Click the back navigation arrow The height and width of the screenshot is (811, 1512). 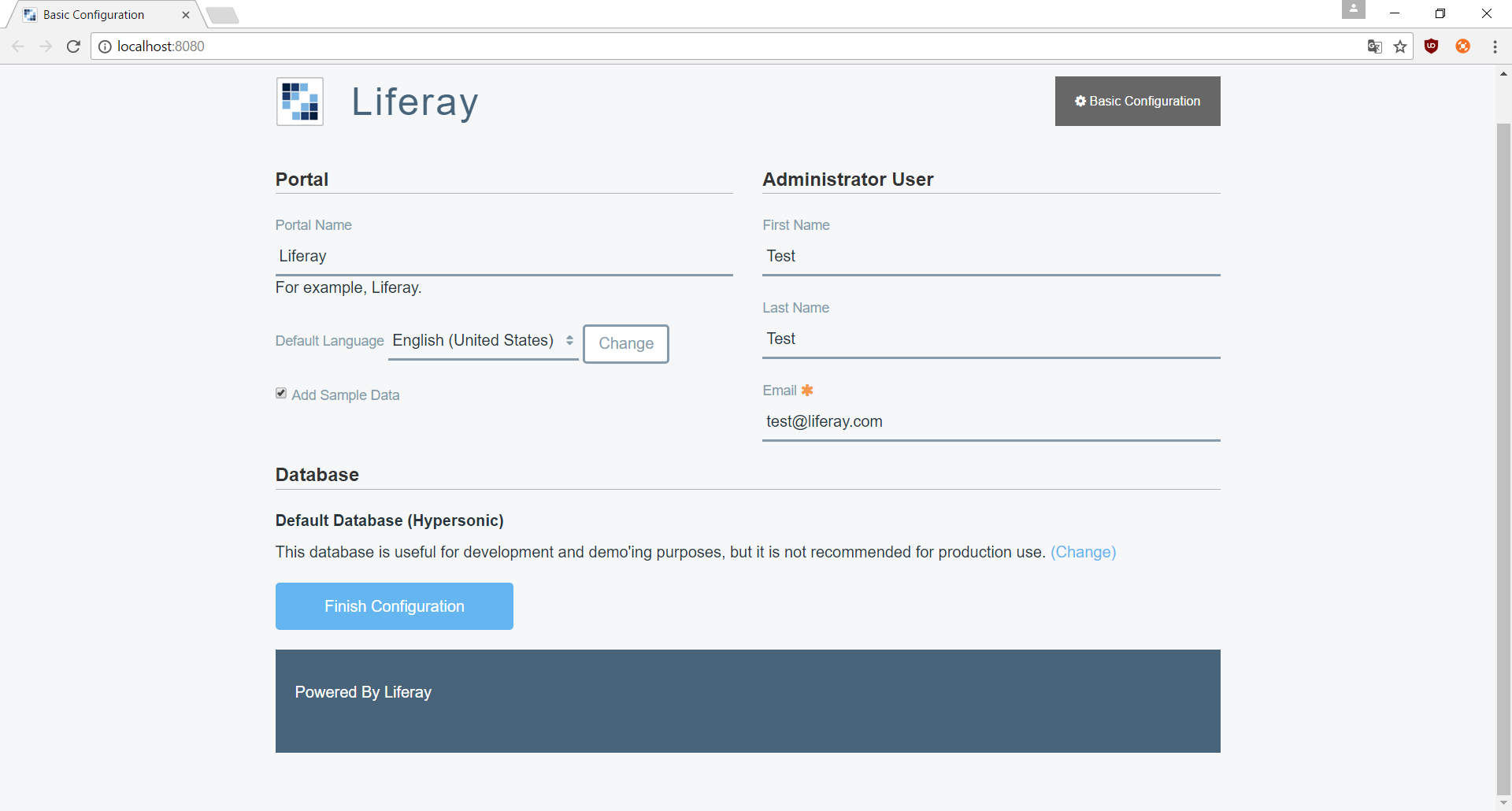point(17,46)
